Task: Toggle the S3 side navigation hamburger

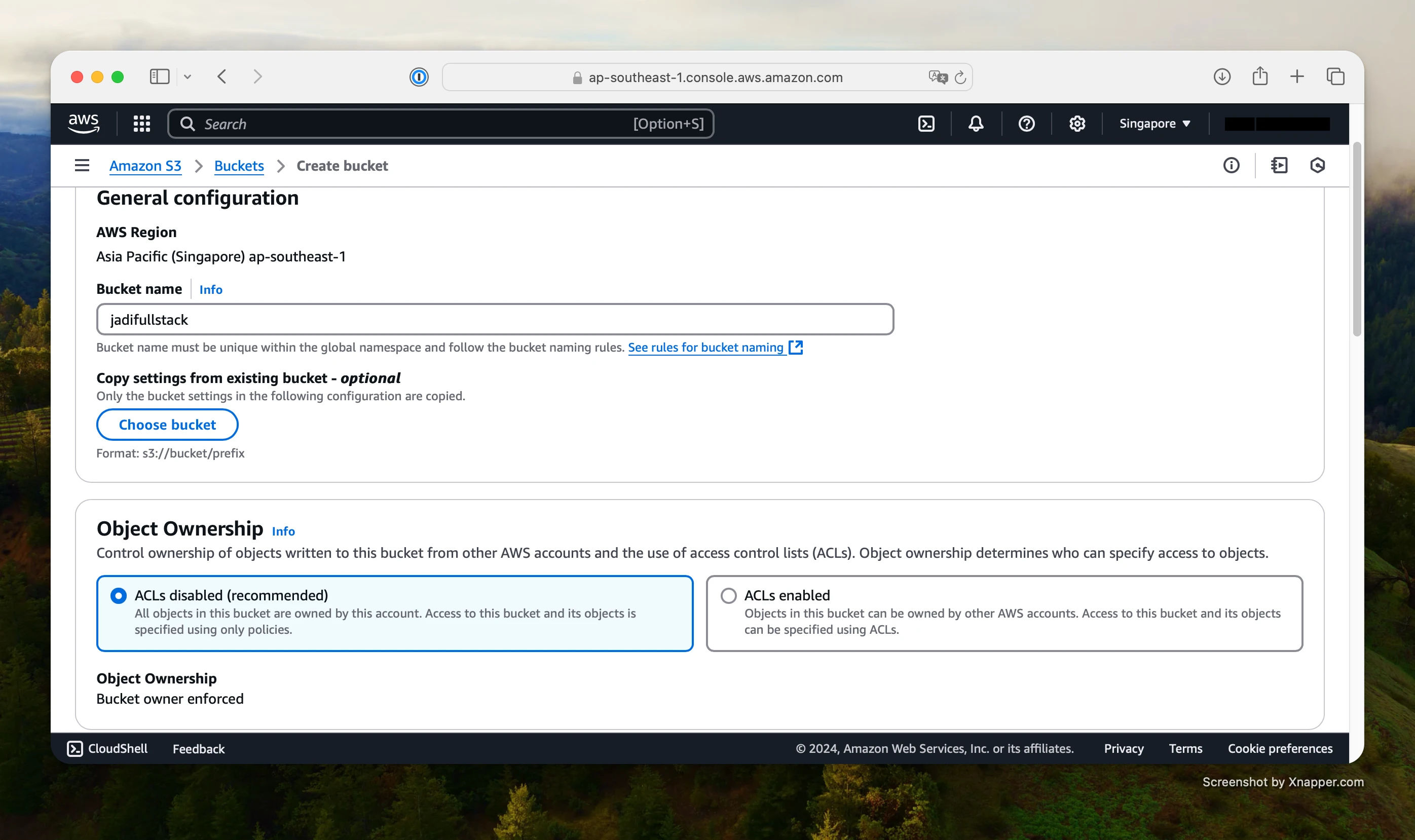Action: coord(82,165)
